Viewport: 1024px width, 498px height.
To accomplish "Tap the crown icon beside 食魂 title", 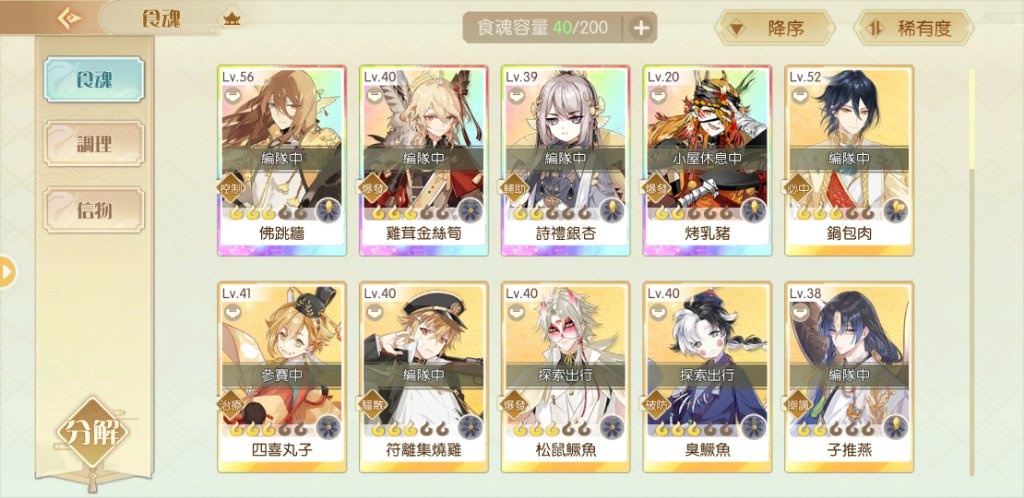I will (x=231, y=20).
